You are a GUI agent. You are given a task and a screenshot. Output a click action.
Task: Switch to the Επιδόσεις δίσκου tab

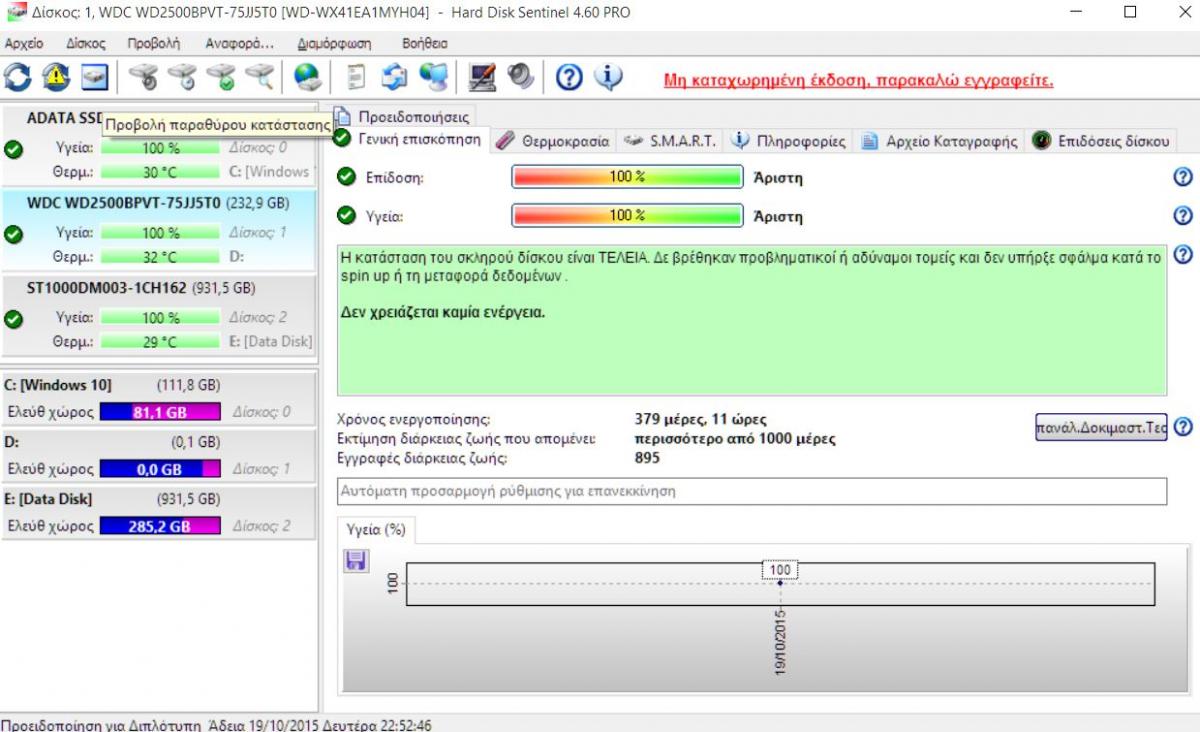[x=1101, y=141]
